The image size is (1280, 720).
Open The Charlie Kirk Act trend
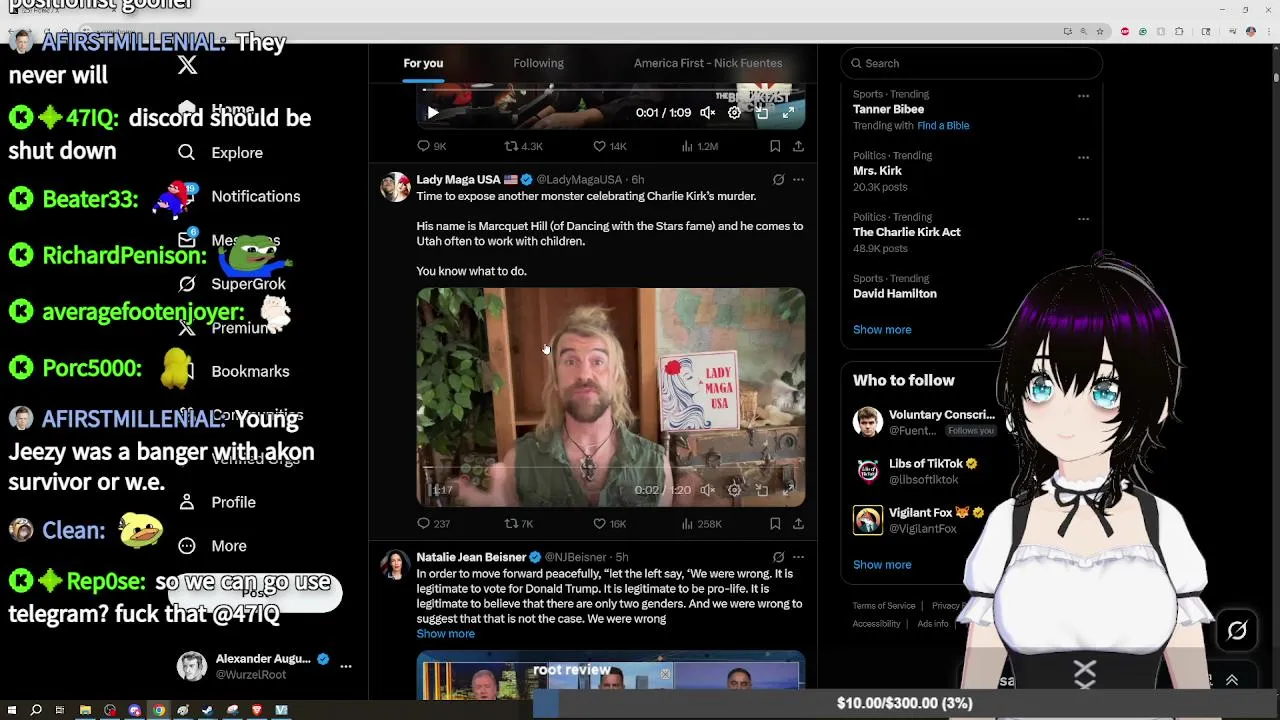906,232
